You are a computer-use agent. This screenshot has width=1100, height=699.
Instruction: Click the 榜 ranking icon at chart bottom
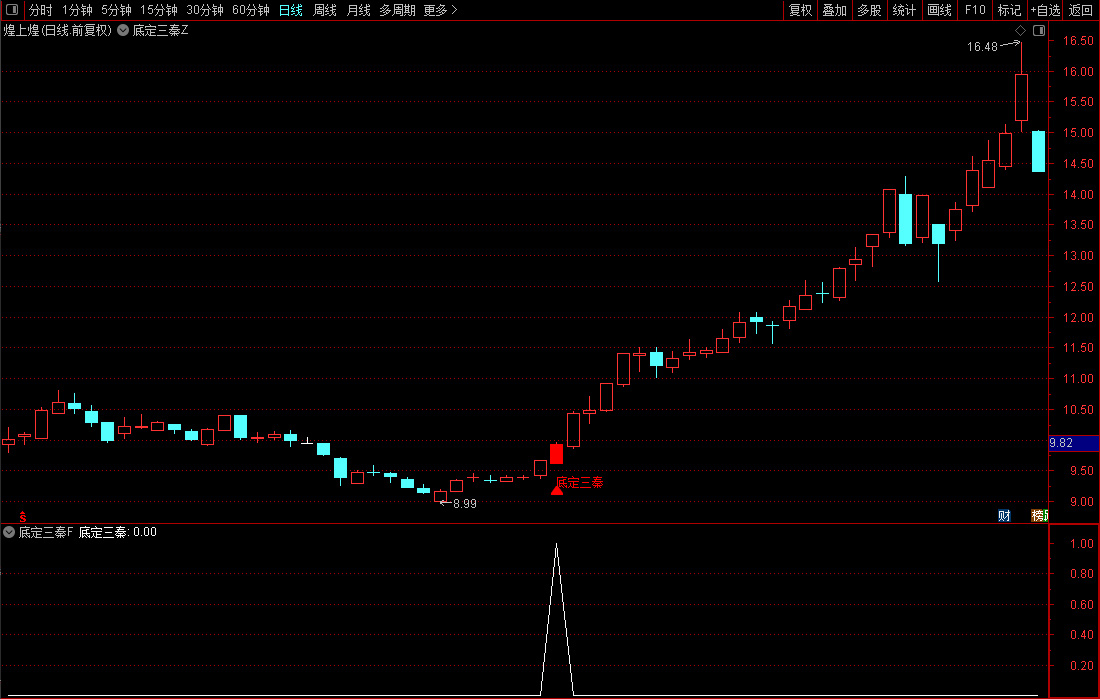[x=1039, y=516]
